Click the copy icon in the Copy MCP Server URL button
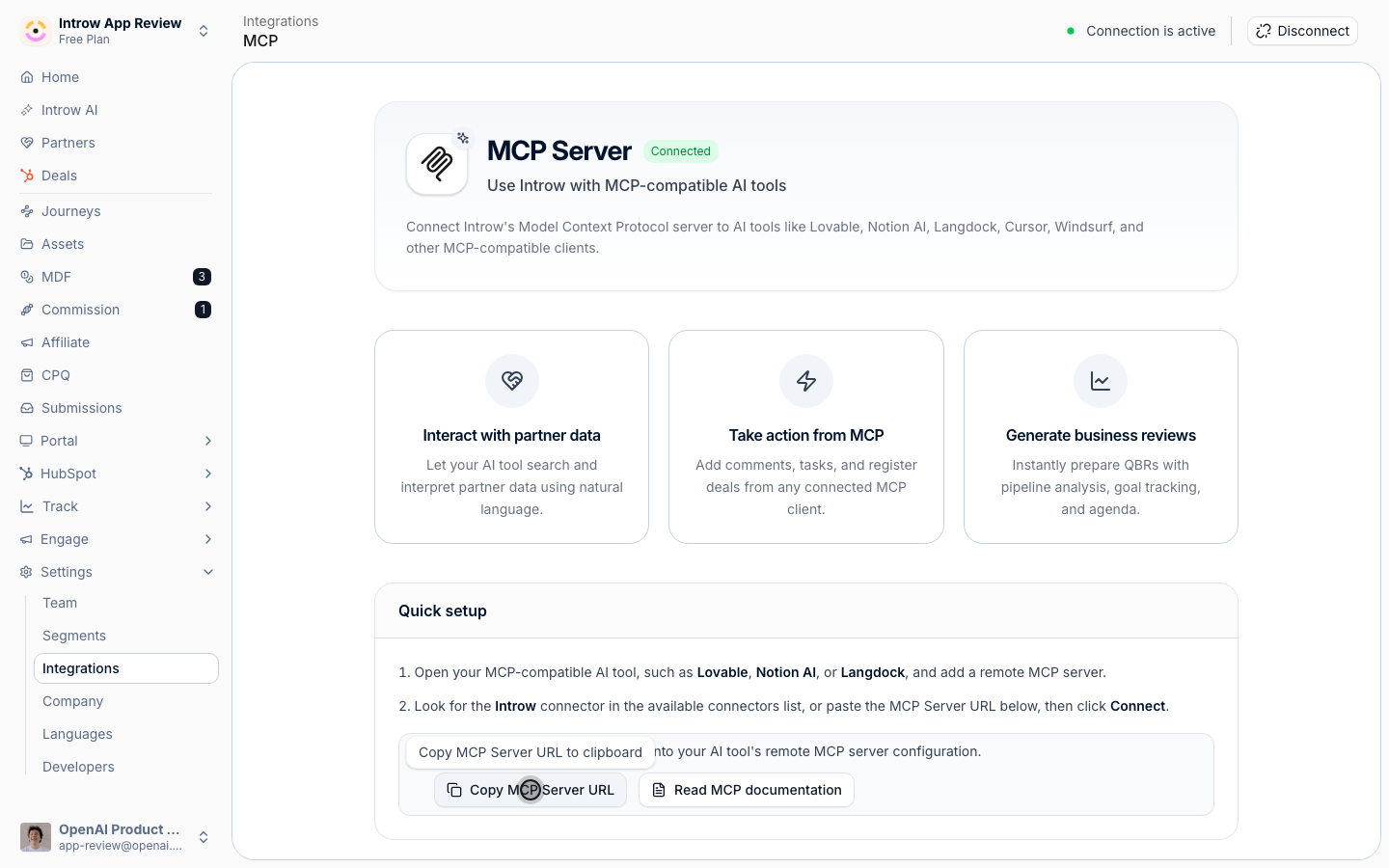 [454, 790]
